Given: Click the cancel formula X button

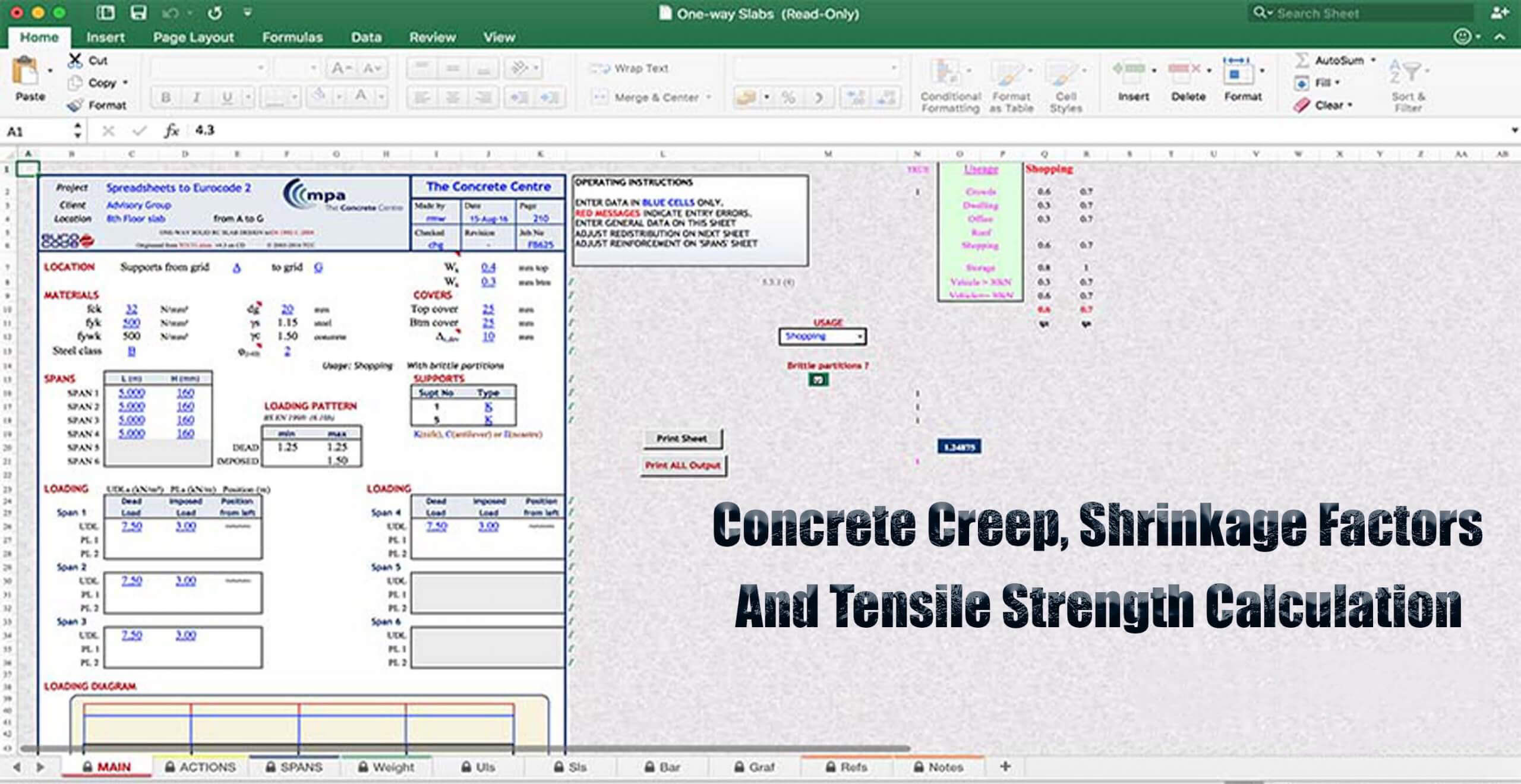Looking at the screenshot, I should click(x=108, y=130).
